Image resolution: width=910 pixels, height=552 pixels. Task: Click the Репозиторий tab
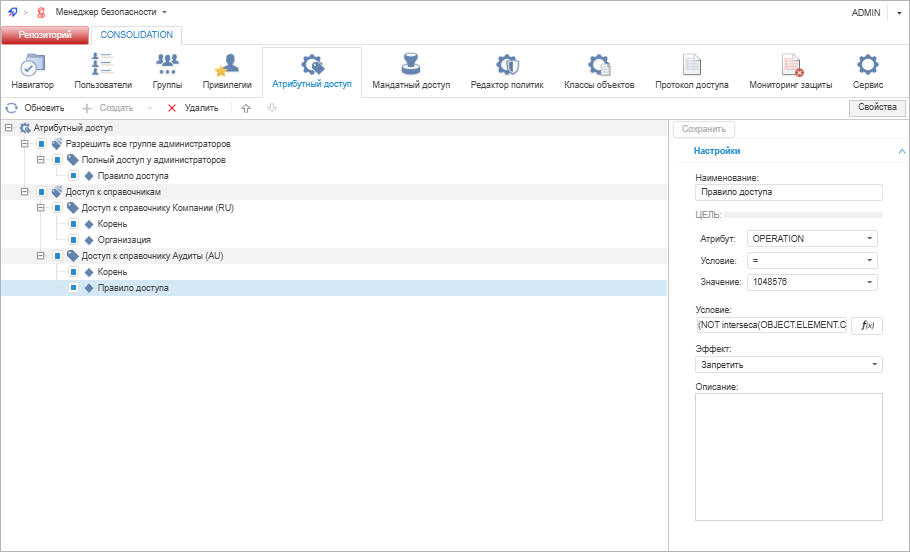[44, 35]
